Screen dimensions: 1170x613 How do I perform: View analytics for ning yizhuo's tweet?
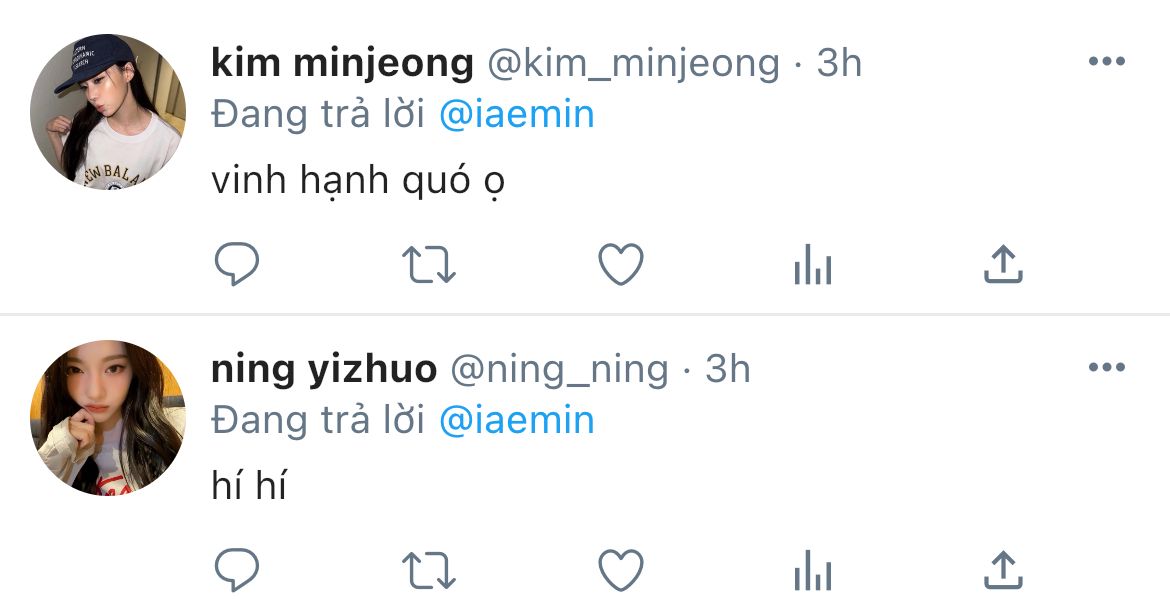(x=813, y=571)
